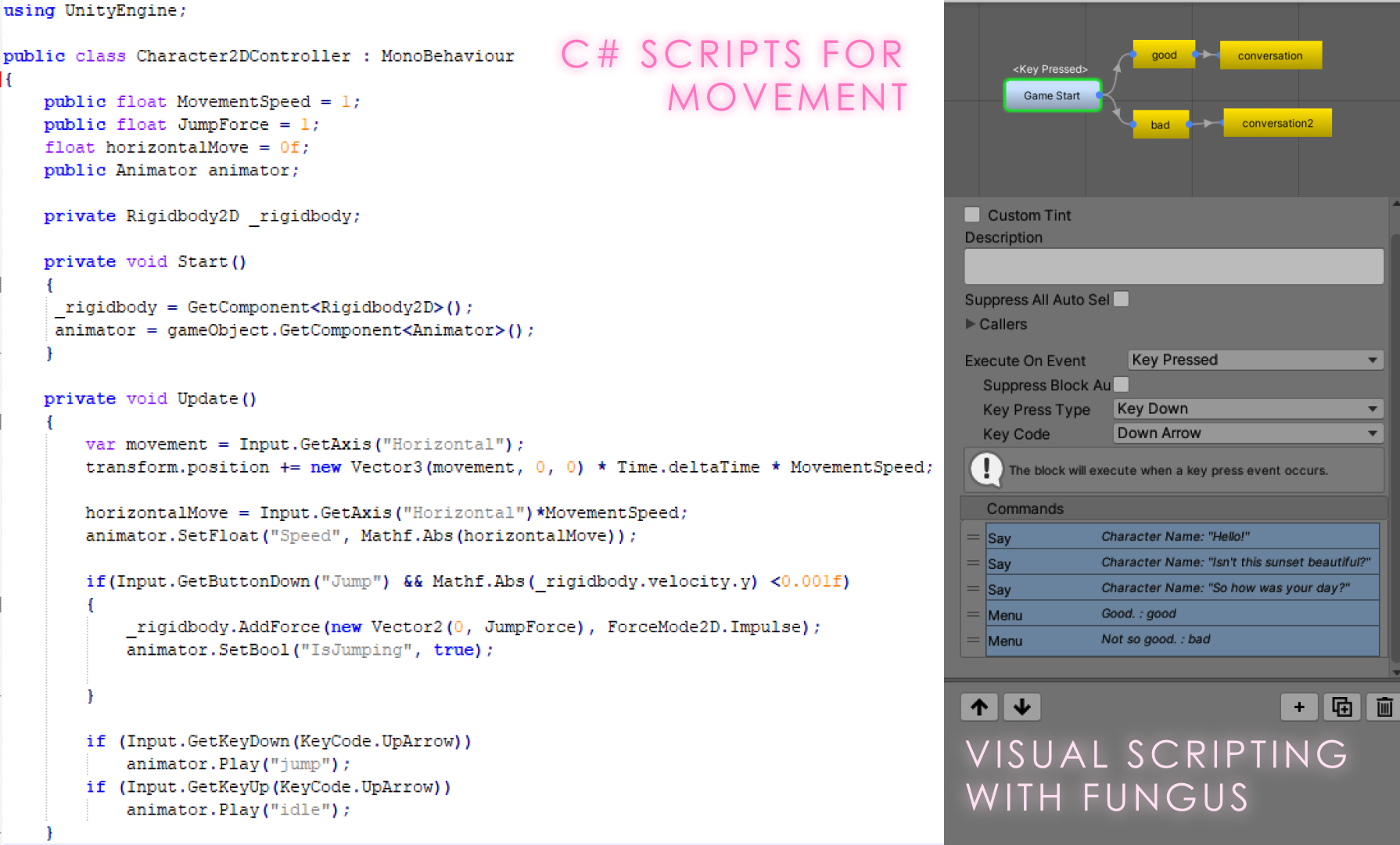This screenshot has width=1400, height=845.
Task: Grab reorder handle of "So how was your day?" command
Action: point(973,588)
